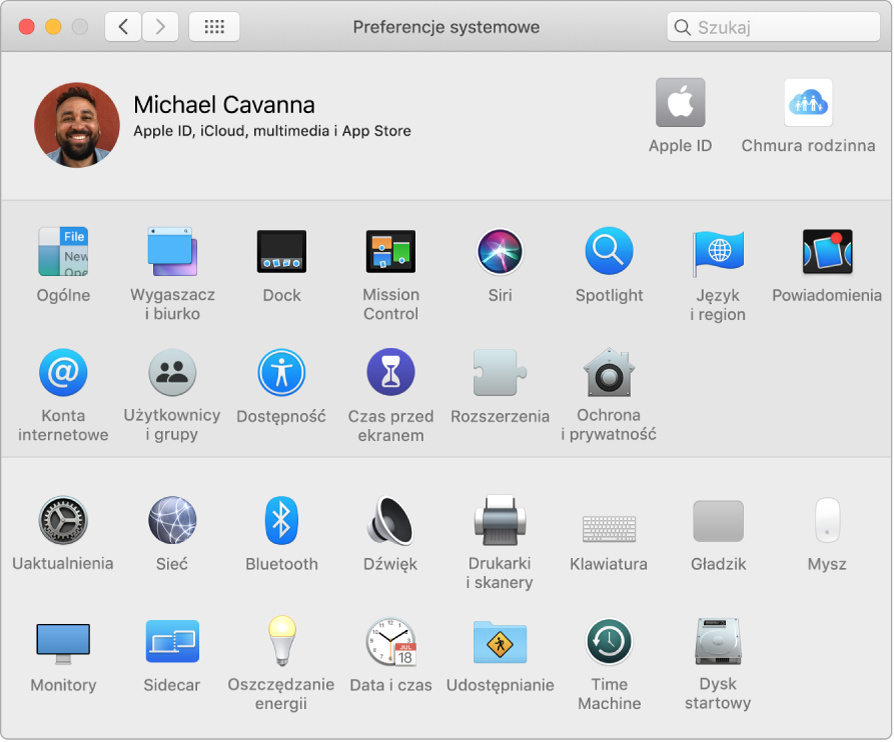
Task: Click the show all grid button
Action: pyautogui.click(x=214, y=27)
